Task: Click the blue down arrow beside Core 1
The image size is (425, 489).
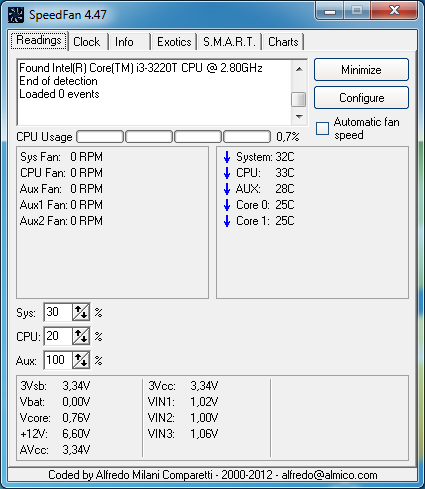Action: click(x=227, y=221)
